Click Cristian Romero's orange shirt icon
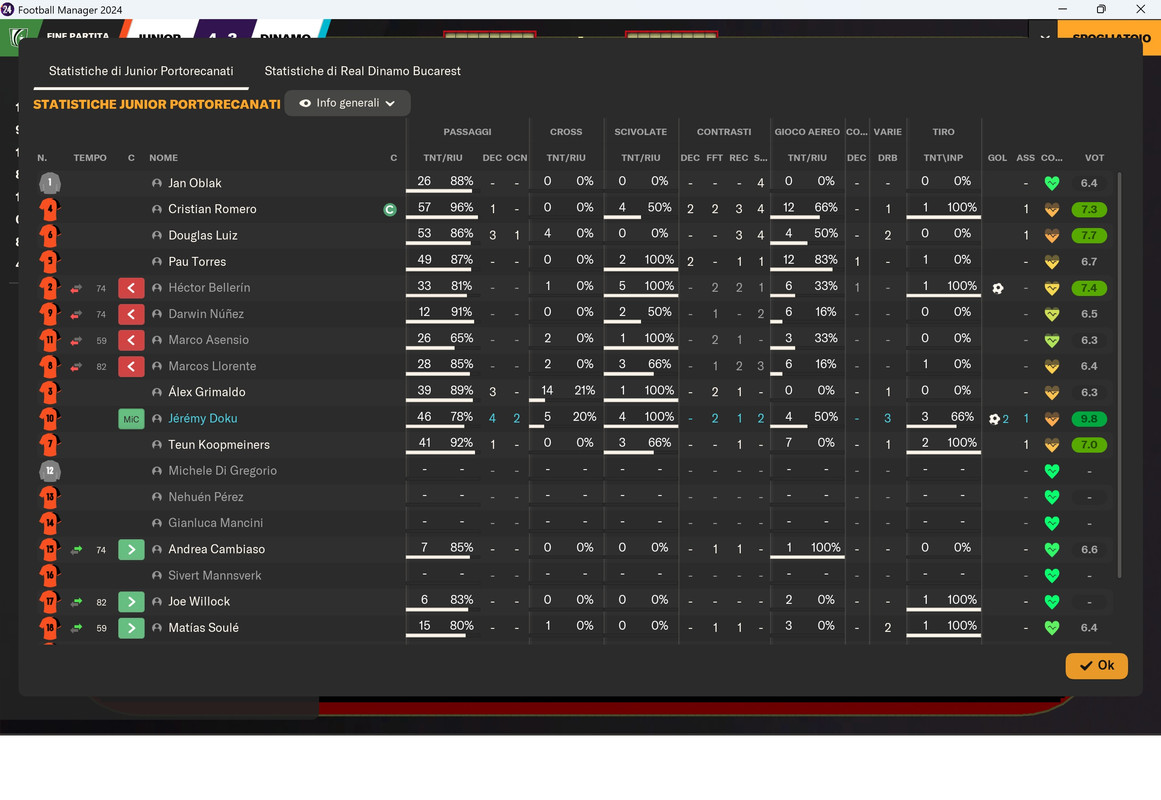This screenshot has height=800, width=1161. click(x=50, y=209)
